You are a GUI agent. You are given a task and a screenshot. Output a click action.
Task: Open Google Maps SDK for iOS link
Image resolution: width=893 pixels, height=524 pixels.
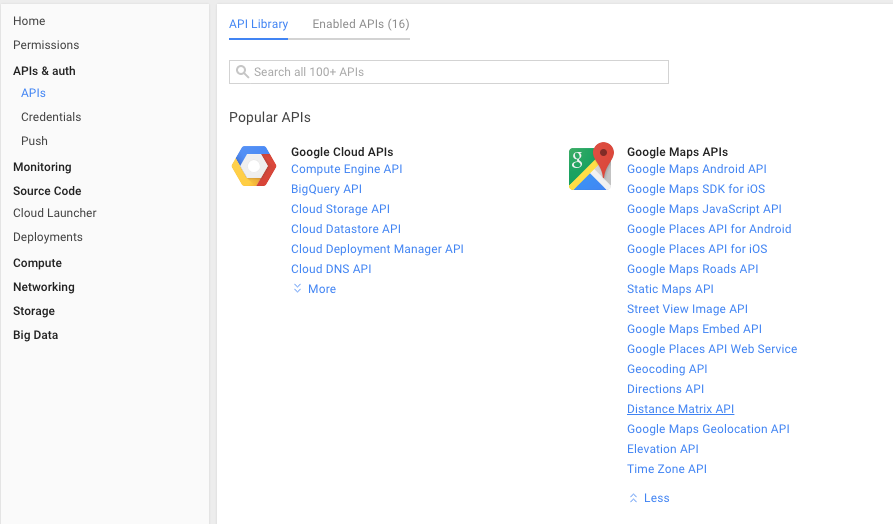[x=696, y=189]
